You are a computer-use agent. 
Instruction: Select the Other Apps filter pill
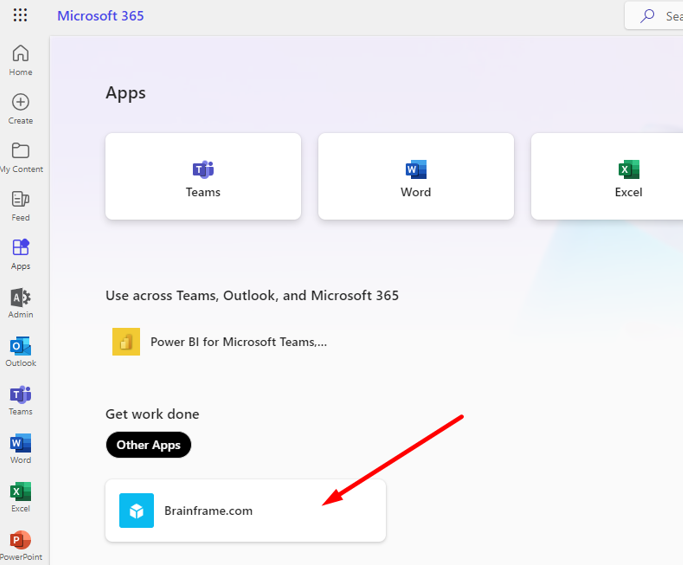point(148,445)
